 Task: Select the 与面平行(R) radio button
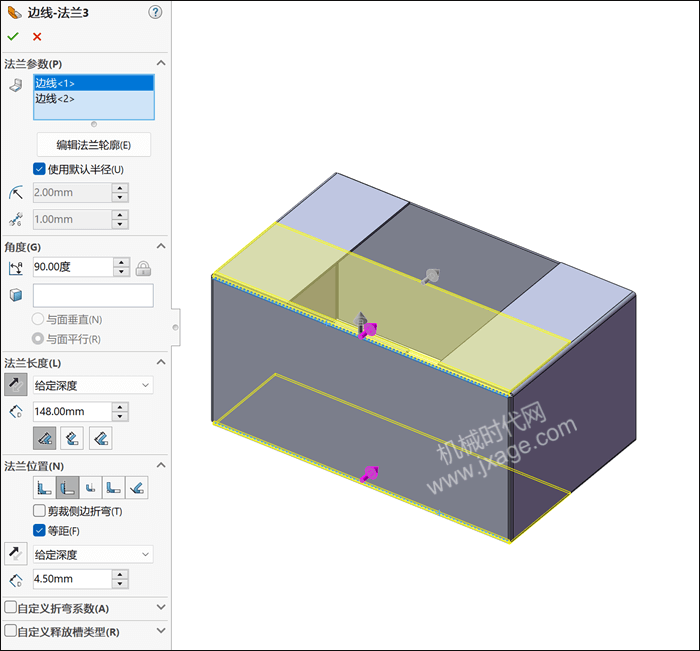(x=38, y=338)
